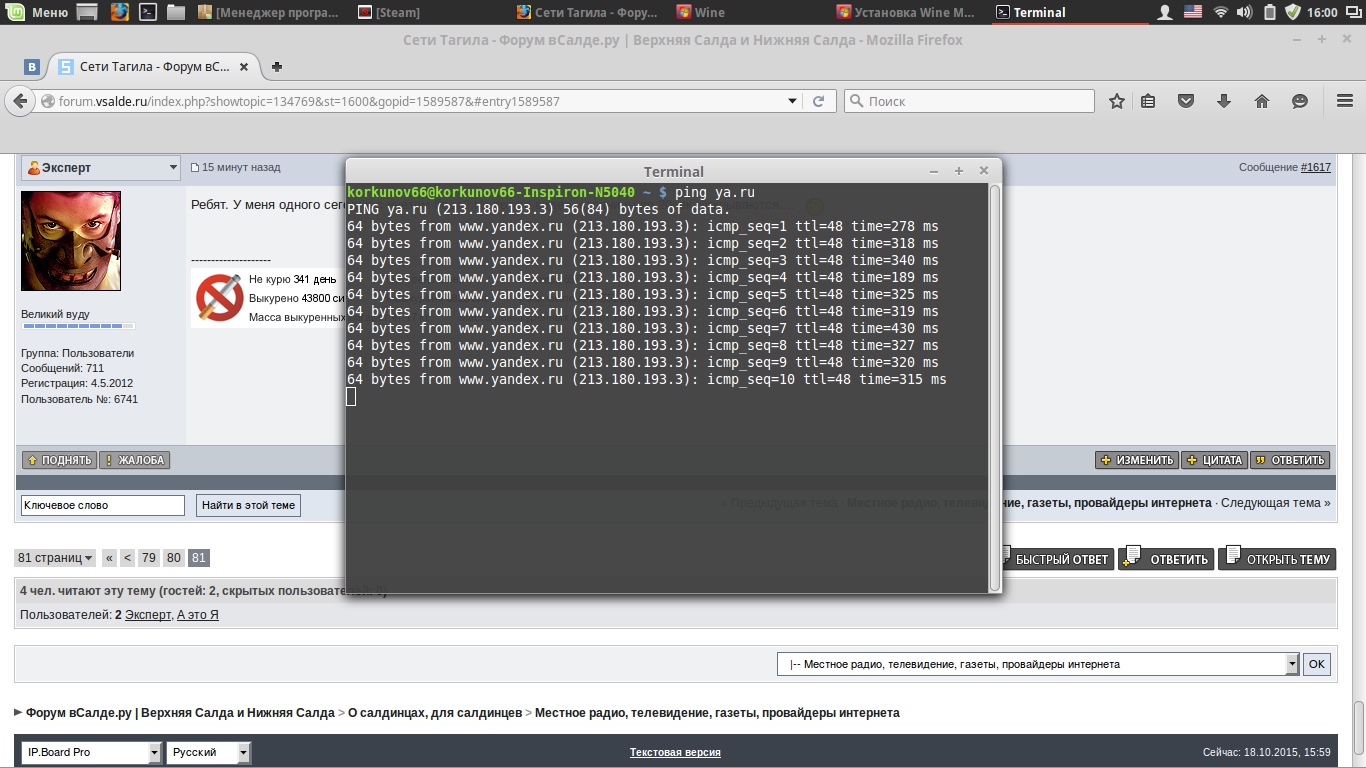Open the 'Текстовая версия' link
The width and height of the screenshot is (1366, 768).
click(675, 752)
